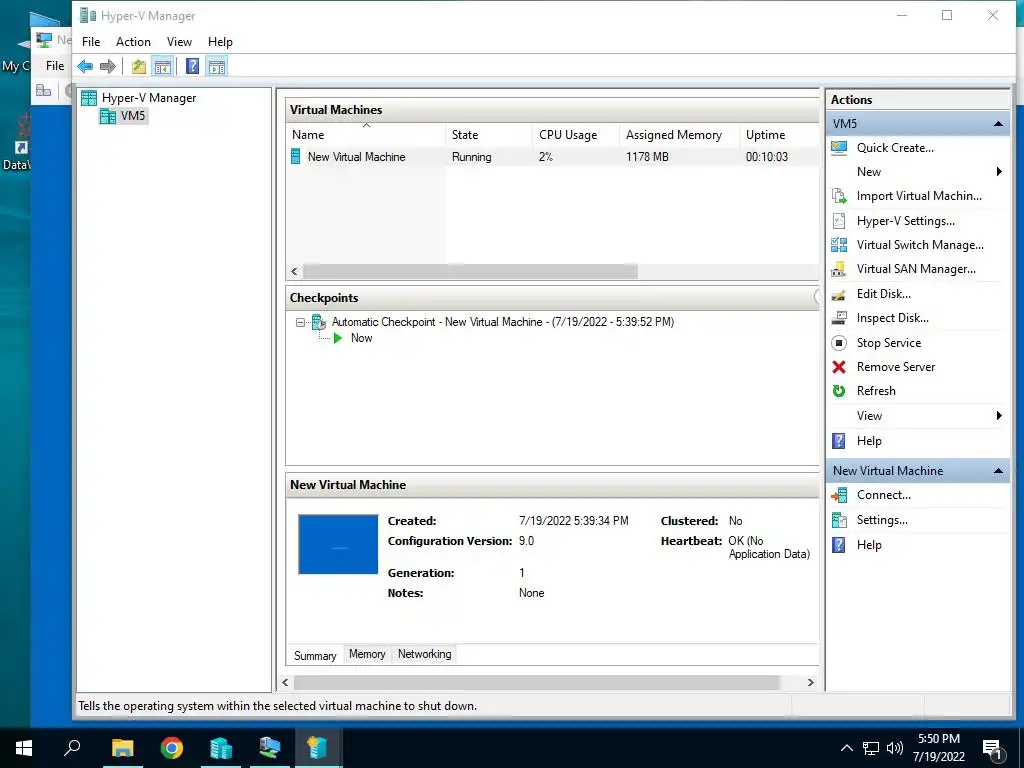Screen dimensions: 1024x768
Task: Open the Help menu
Action: 220,42
